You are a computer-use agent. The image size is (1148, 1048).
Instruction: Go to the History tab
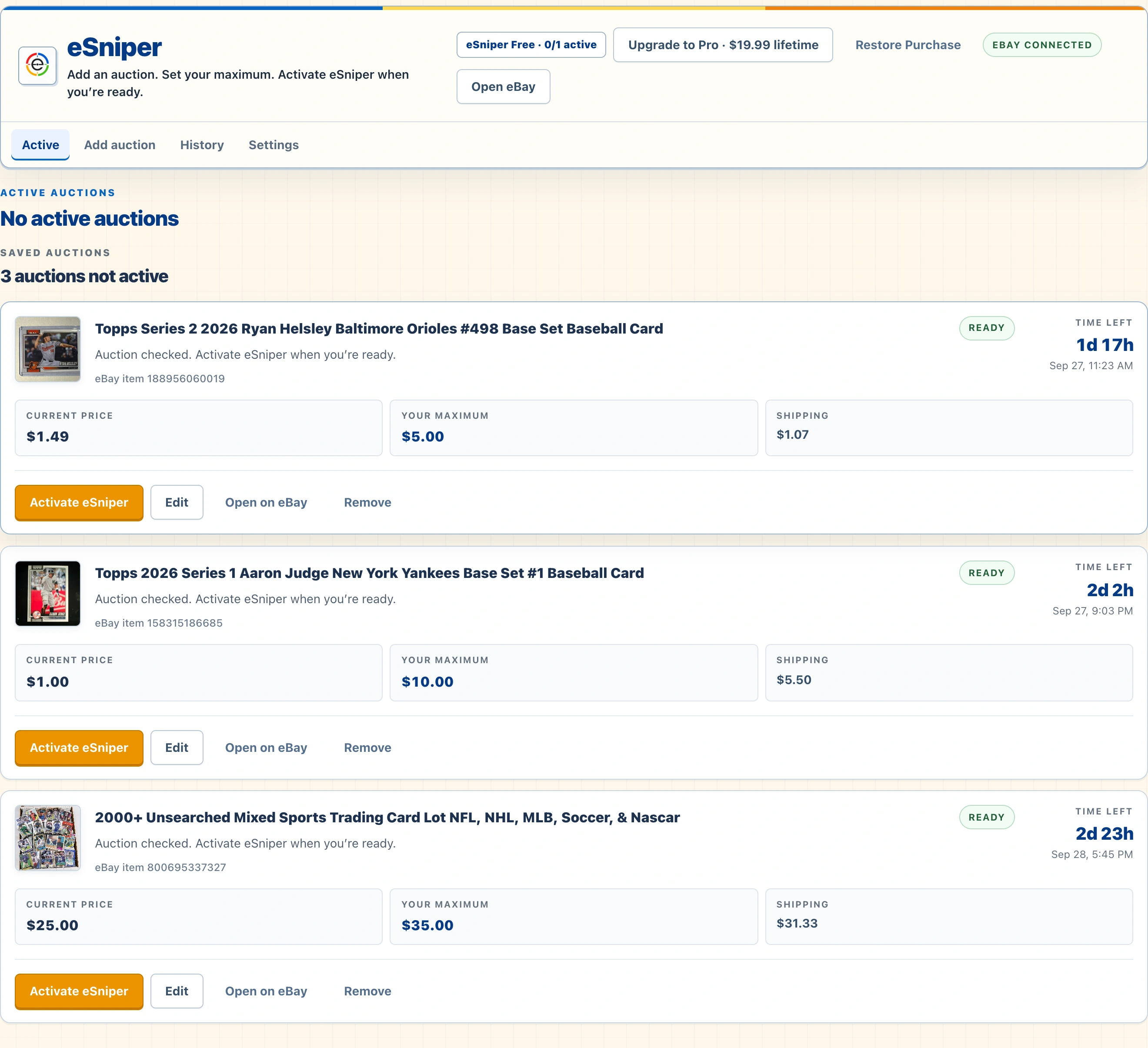(202, 145)
